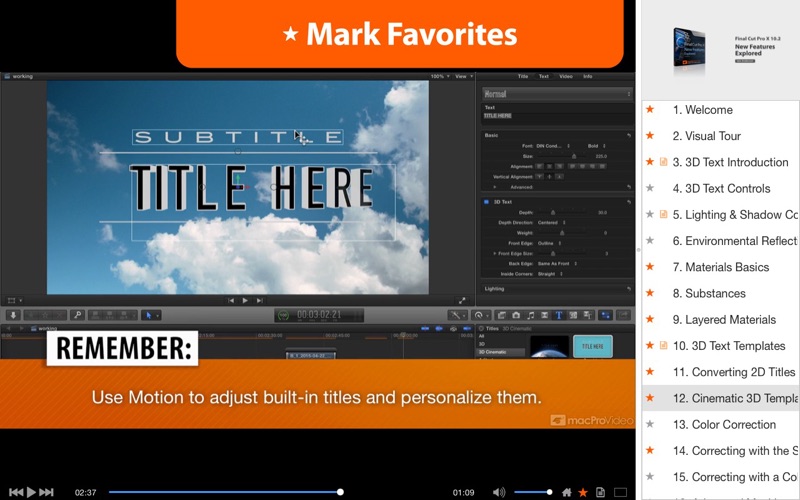
Task: Toggle favorite star for 4. 3D Text Controls
Action: (650, 188)
